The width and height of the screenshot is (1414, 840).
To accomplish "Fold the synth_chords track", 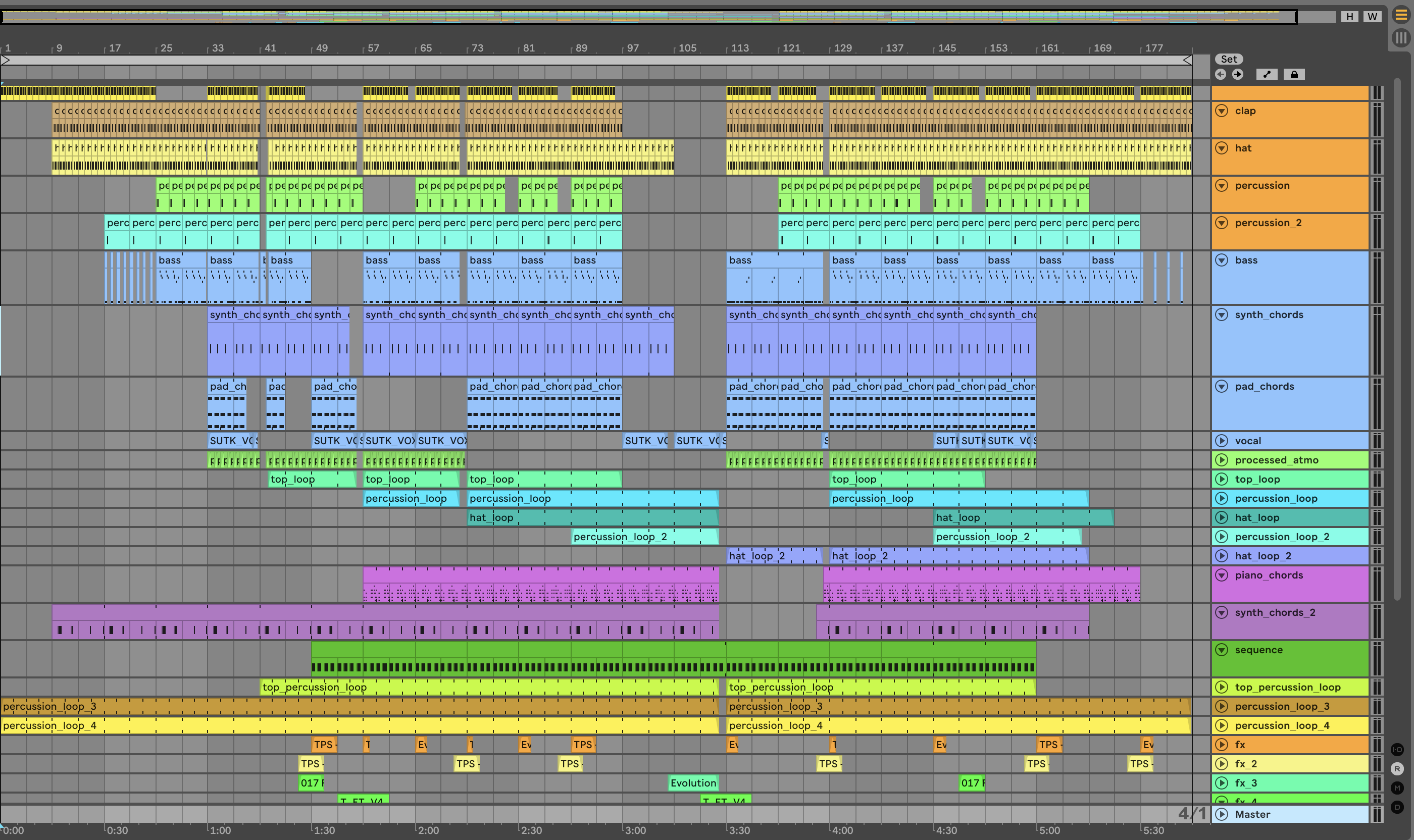I will (1222, 314).
